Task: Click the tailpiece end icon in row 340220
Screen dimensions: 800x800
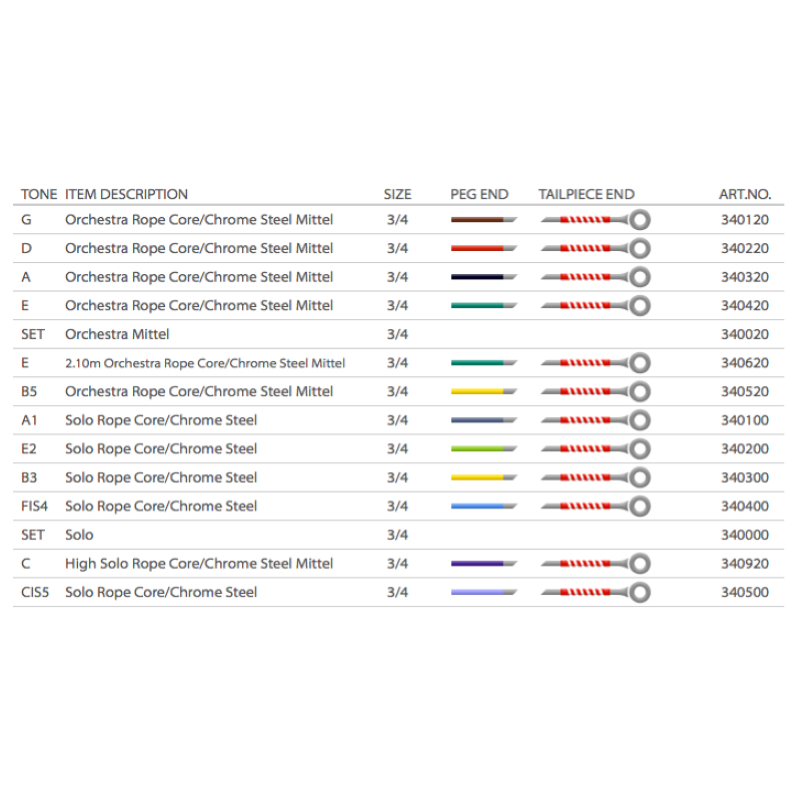Action: (595, 248)
